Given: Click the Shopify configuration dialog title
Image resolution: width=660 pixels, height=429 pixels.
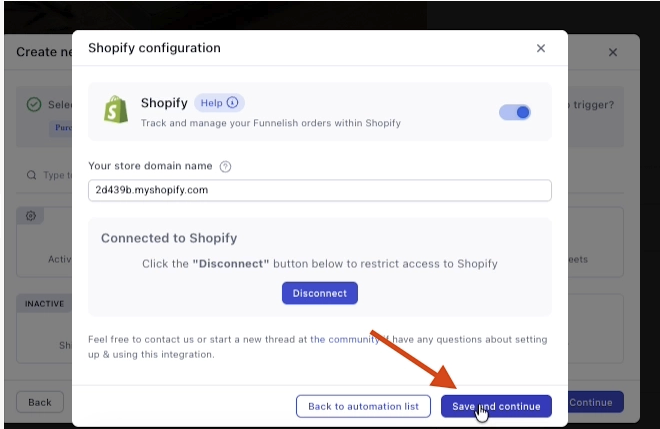Looking at the screenshot, I should pos(154,48).
